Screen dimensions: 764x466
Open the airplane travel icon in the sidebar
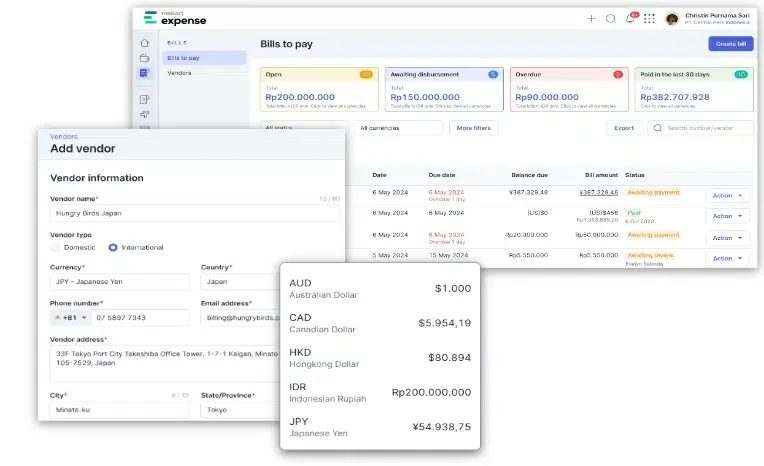[x=145, y=115]
